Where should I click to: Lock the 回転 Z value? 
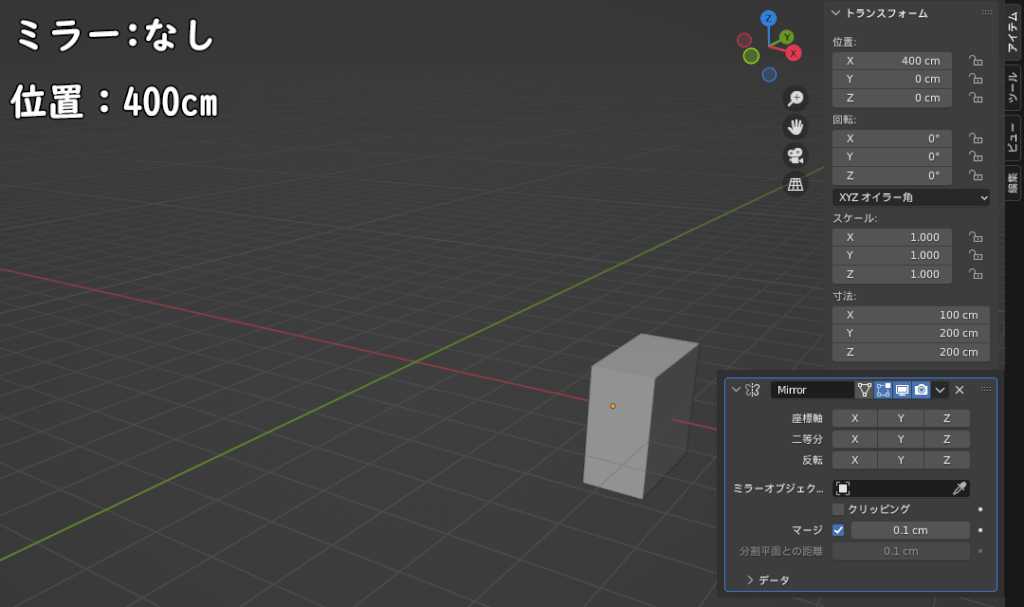coord(976,176)
